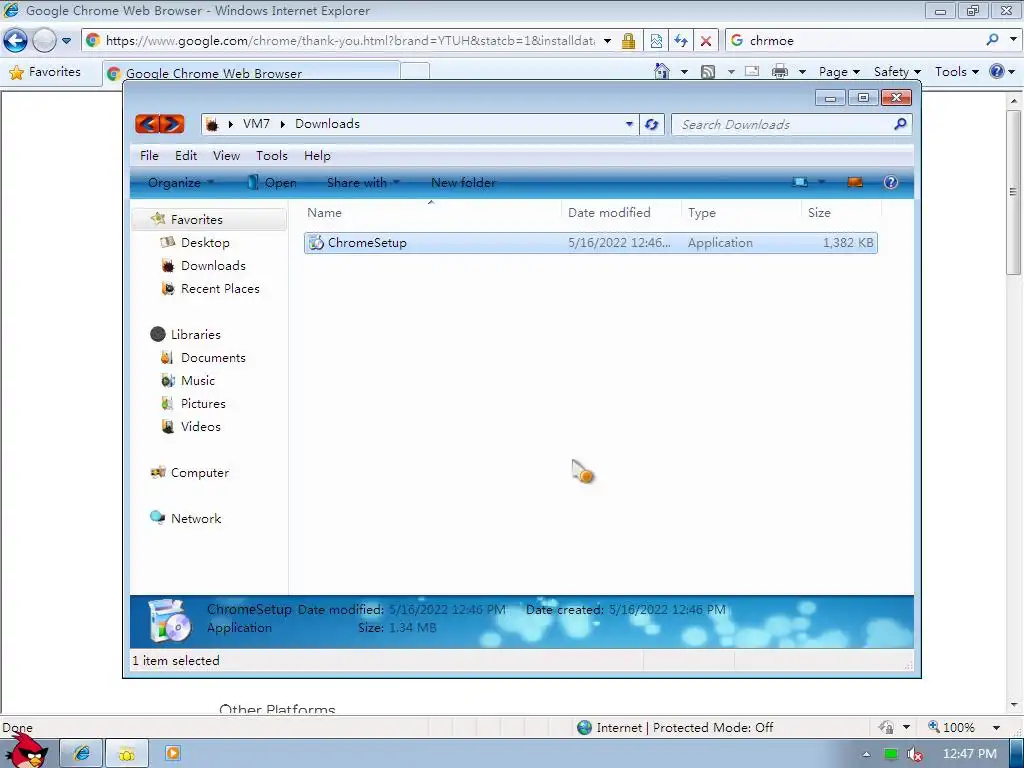Click Explorer forward arrow button
The width and height of the screenshot is (1024, 768).
pos(172,123)
